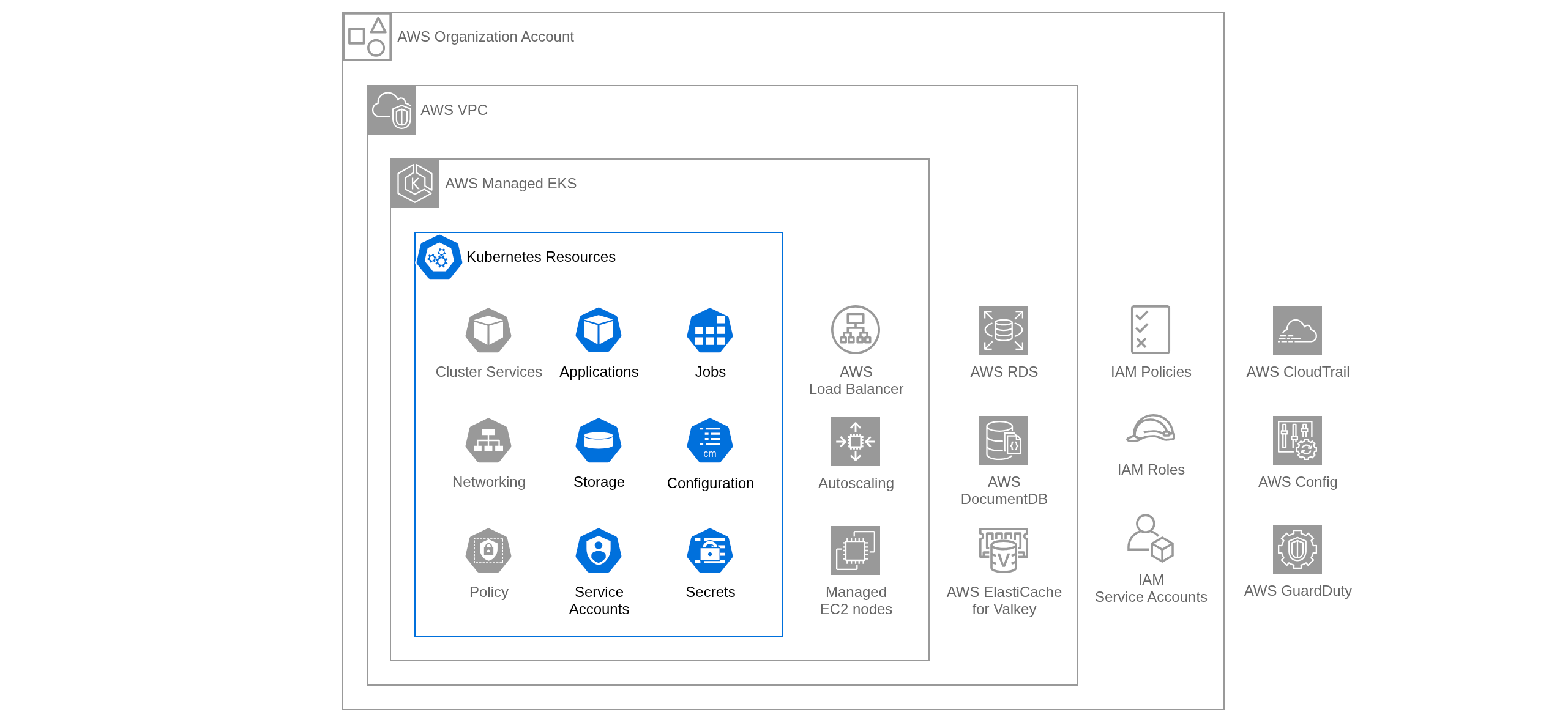This screenshot has width=1568, height=723.
Task: Click the Jobs grid icon
Action: point(710,330)
